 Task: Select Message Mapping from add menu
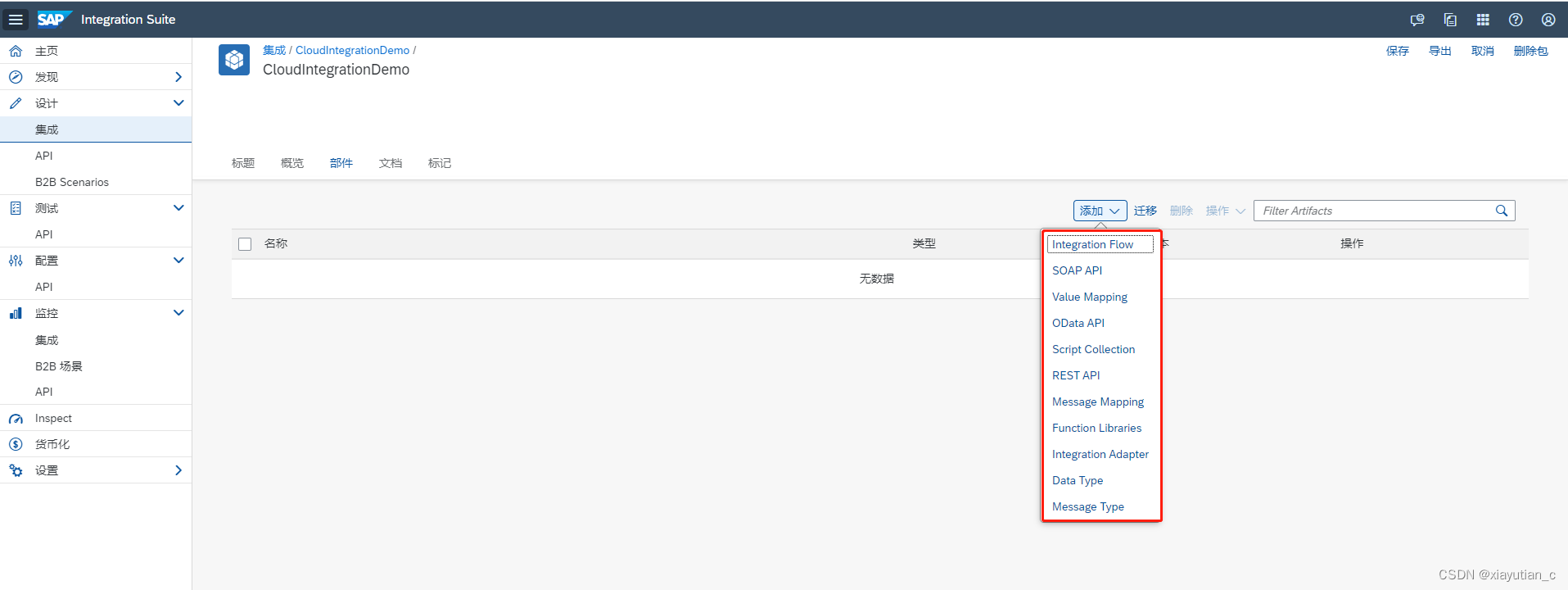pos(1097,402)
